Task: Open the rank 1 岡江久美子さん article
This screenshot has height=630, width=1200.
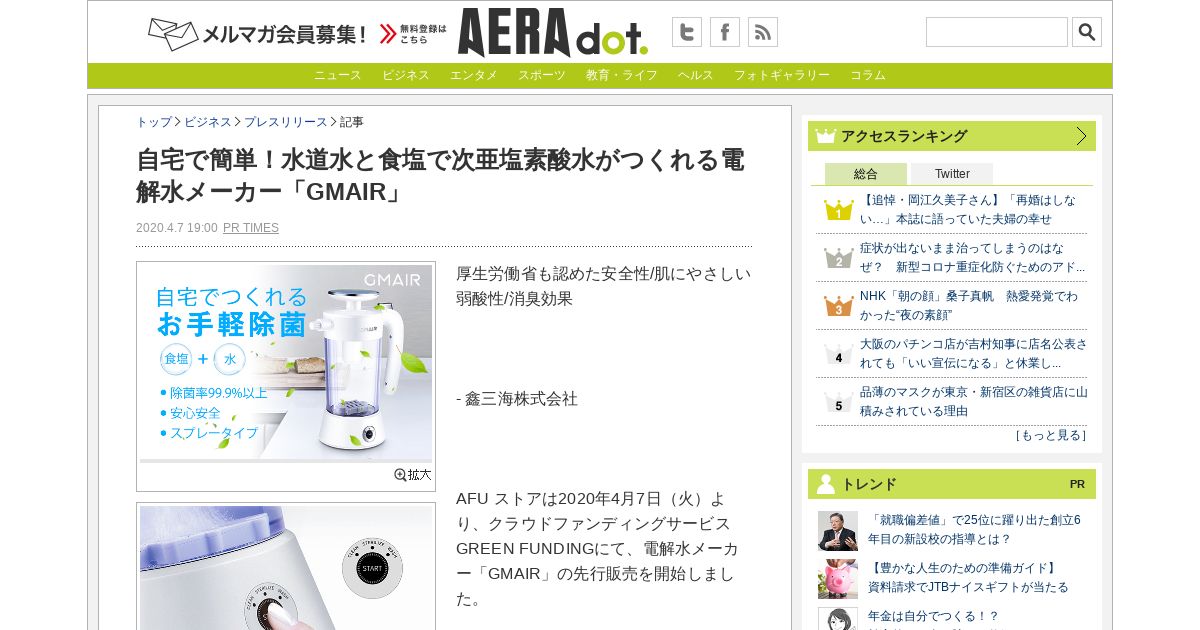Action: click(968, 209)
